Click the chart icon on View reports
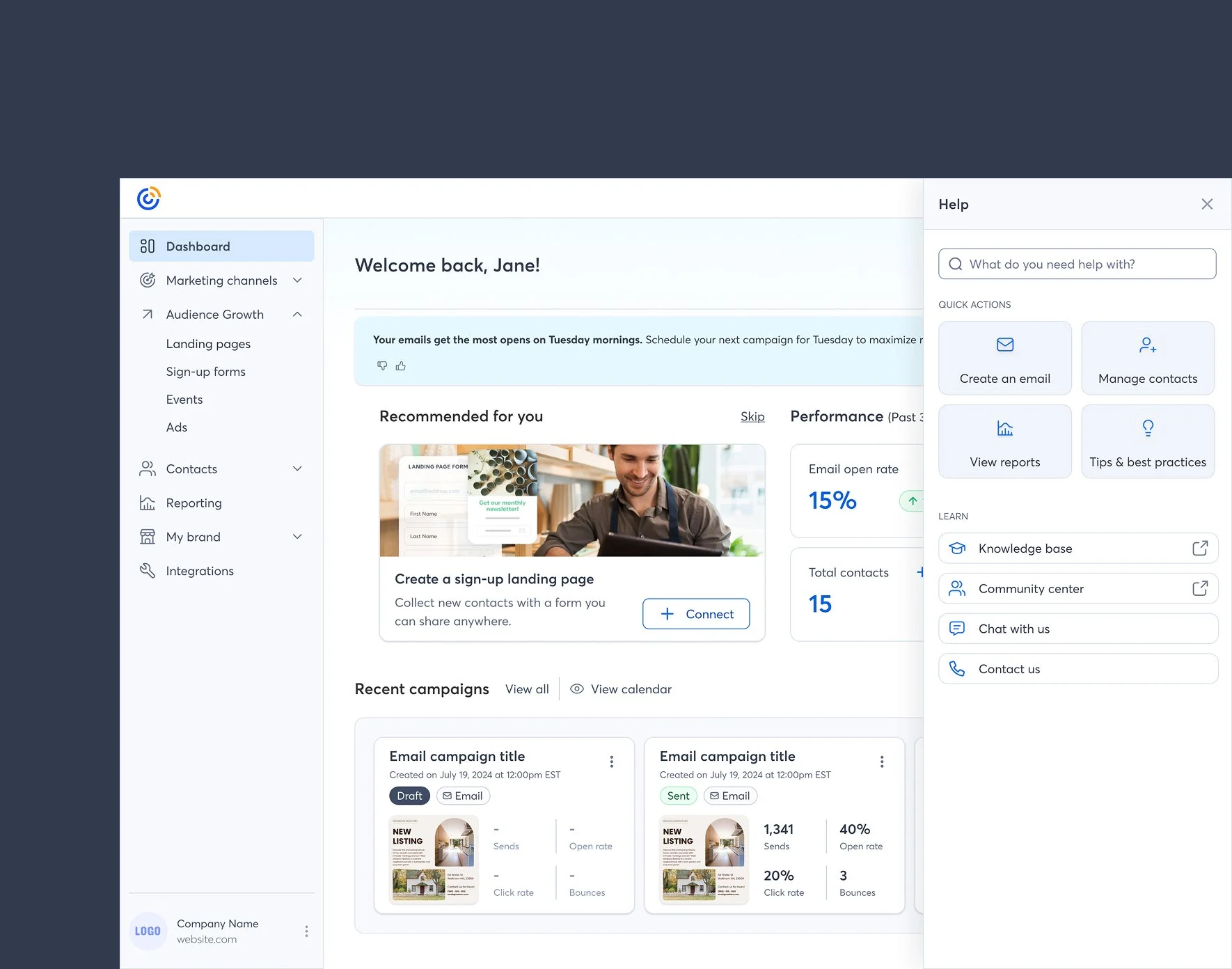Screen dimensions: 1232x969 pyautogui.click(x=1005, y=428)
